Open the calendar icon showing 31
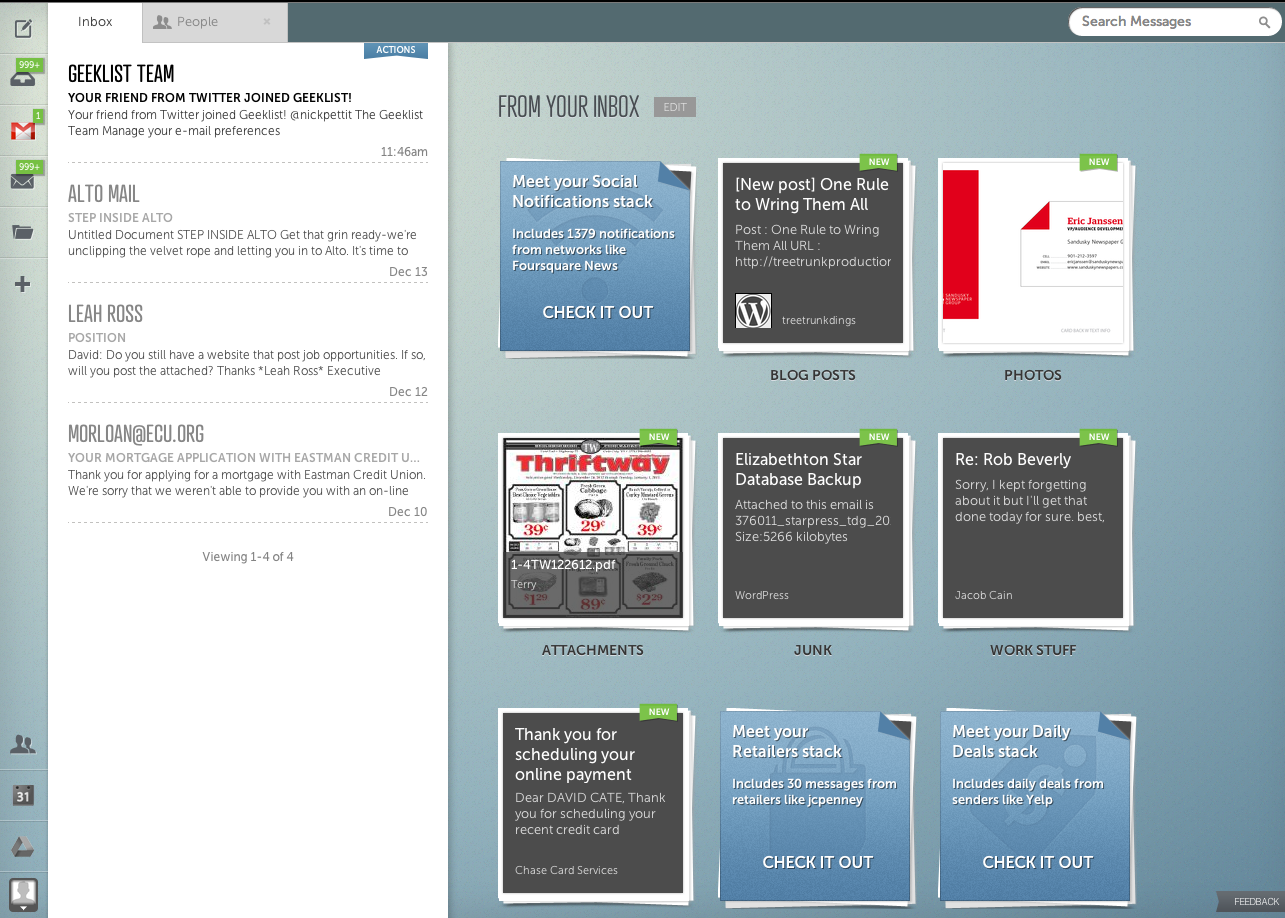Image resolution: width=1285 pixels, height=918 pixels. [x=23, y=796]
